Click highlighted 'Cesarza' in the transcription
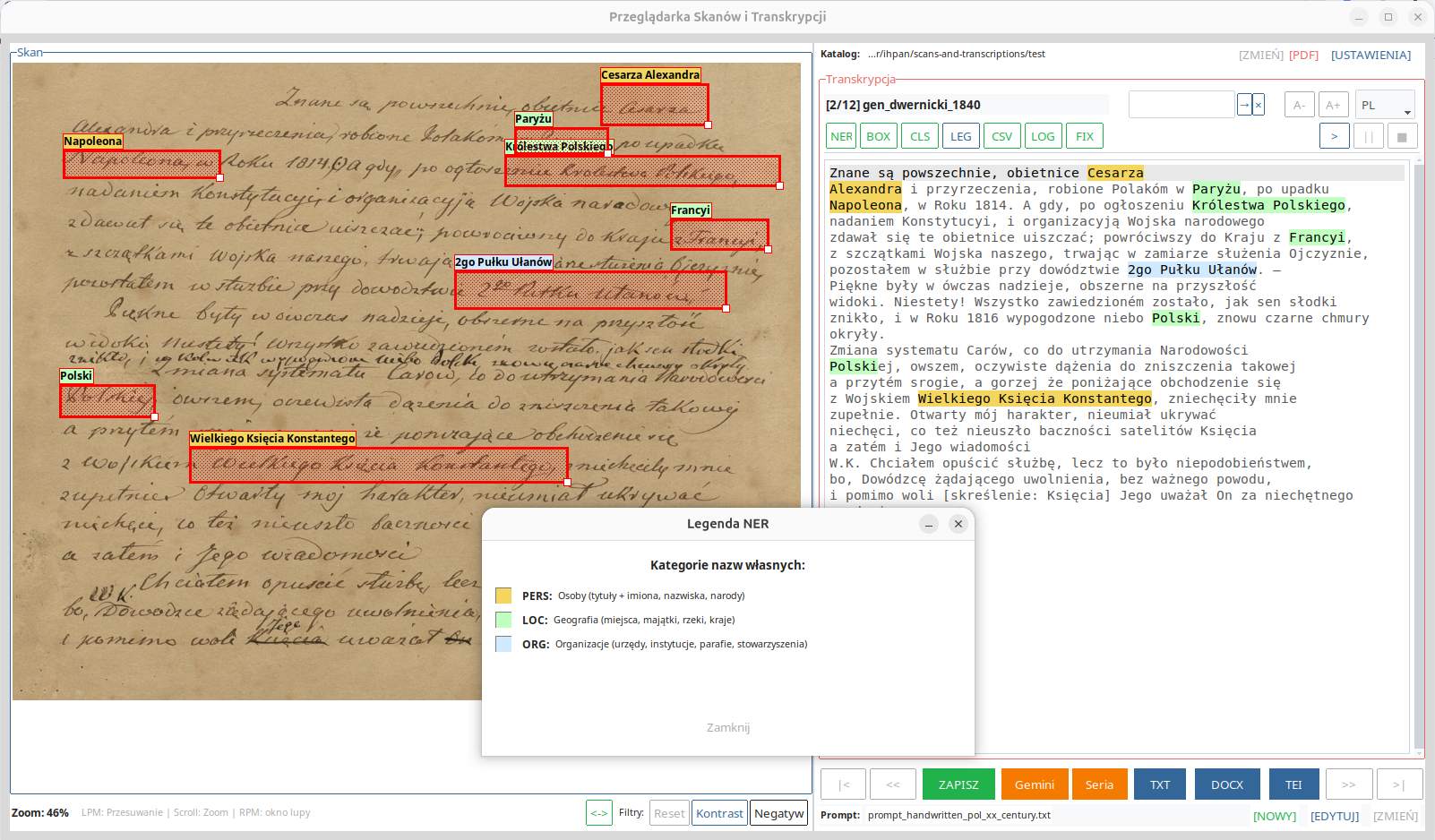Screen dimensions: 1435x840 (1115, 173)
